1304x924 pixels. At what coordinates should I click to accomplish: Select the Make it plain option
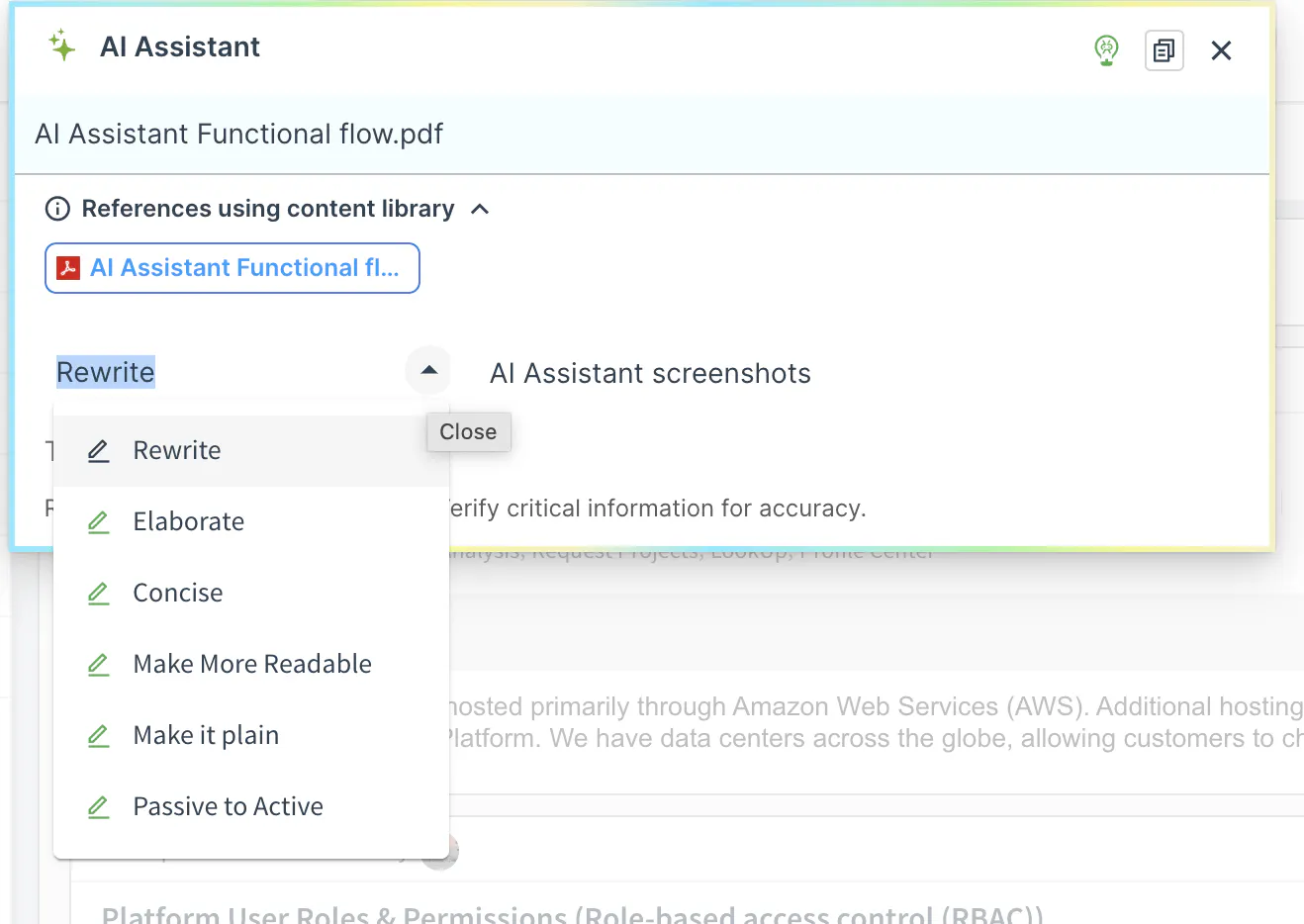[206, 736]
